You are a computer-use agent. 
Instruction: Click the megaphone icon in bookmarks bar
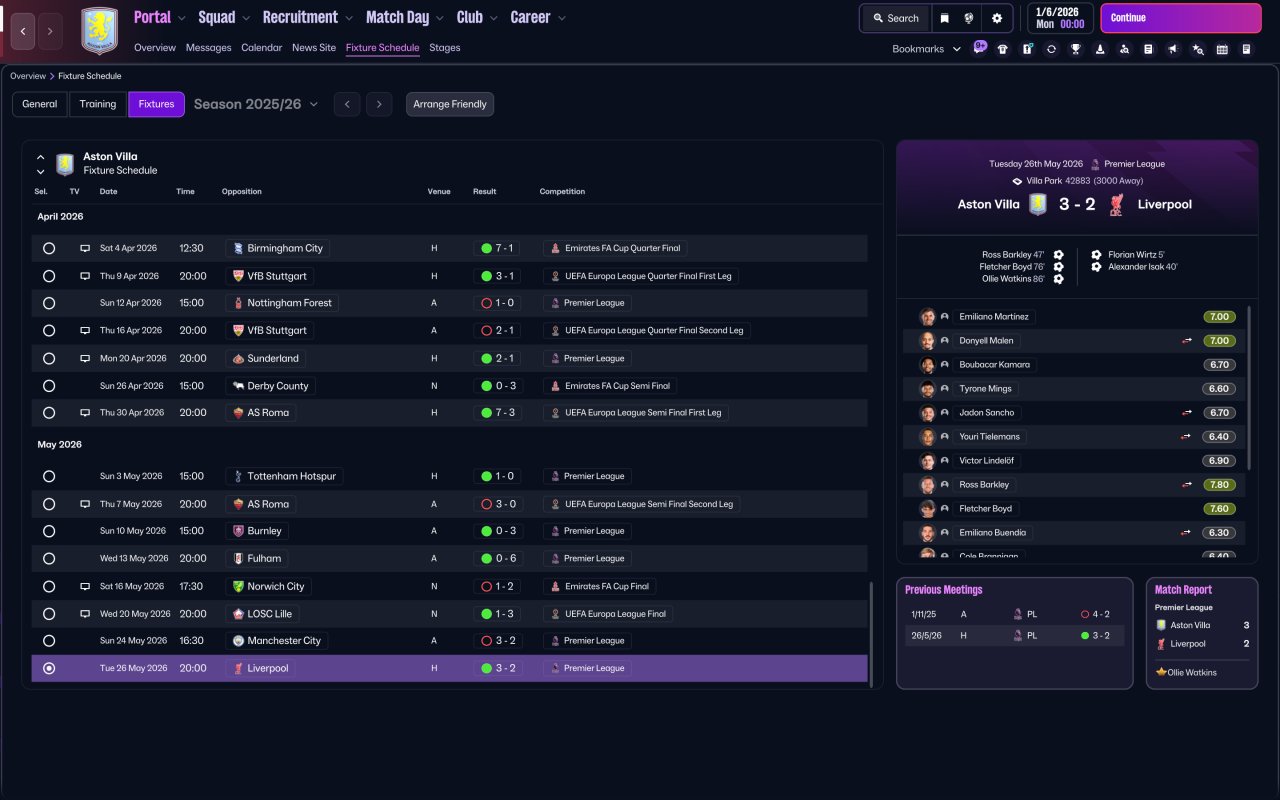(x=1173, y=49)
